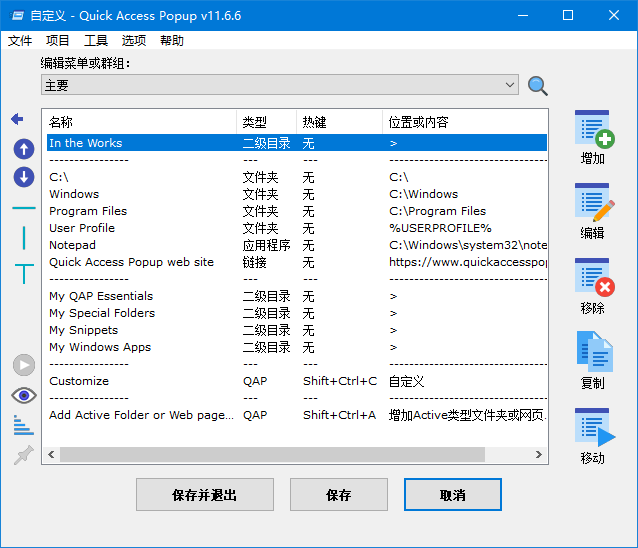Click the "C:\Windows" location cell
Viewport: 638px width, 548px height.
click(x=424, y=194)
